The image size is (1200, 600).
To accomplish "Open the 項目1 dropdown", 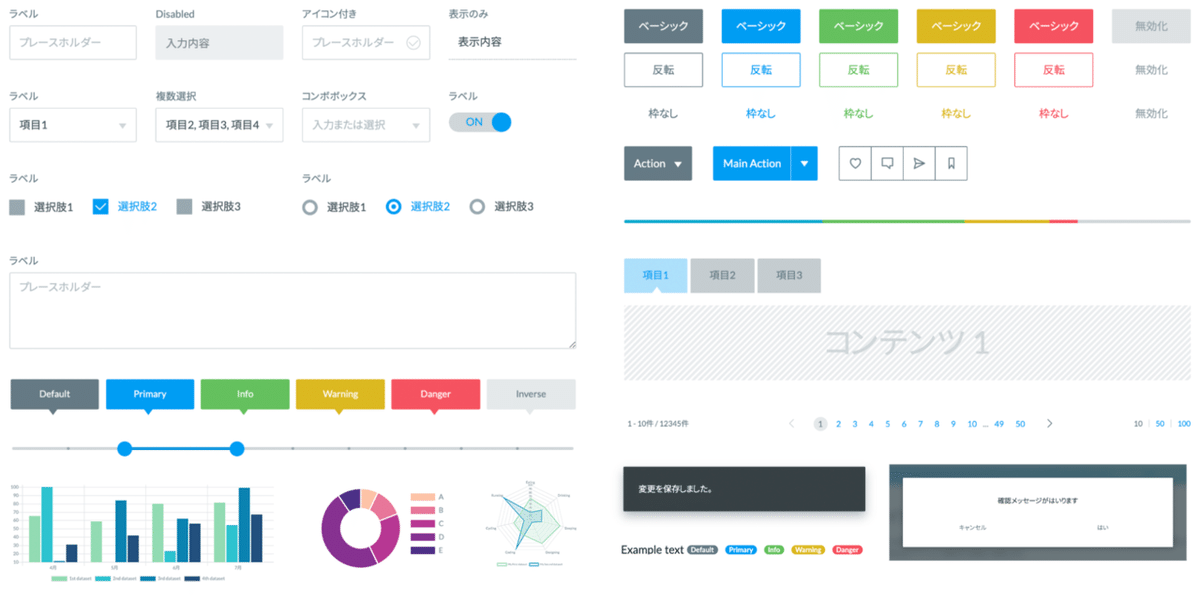I will [73, 125].
